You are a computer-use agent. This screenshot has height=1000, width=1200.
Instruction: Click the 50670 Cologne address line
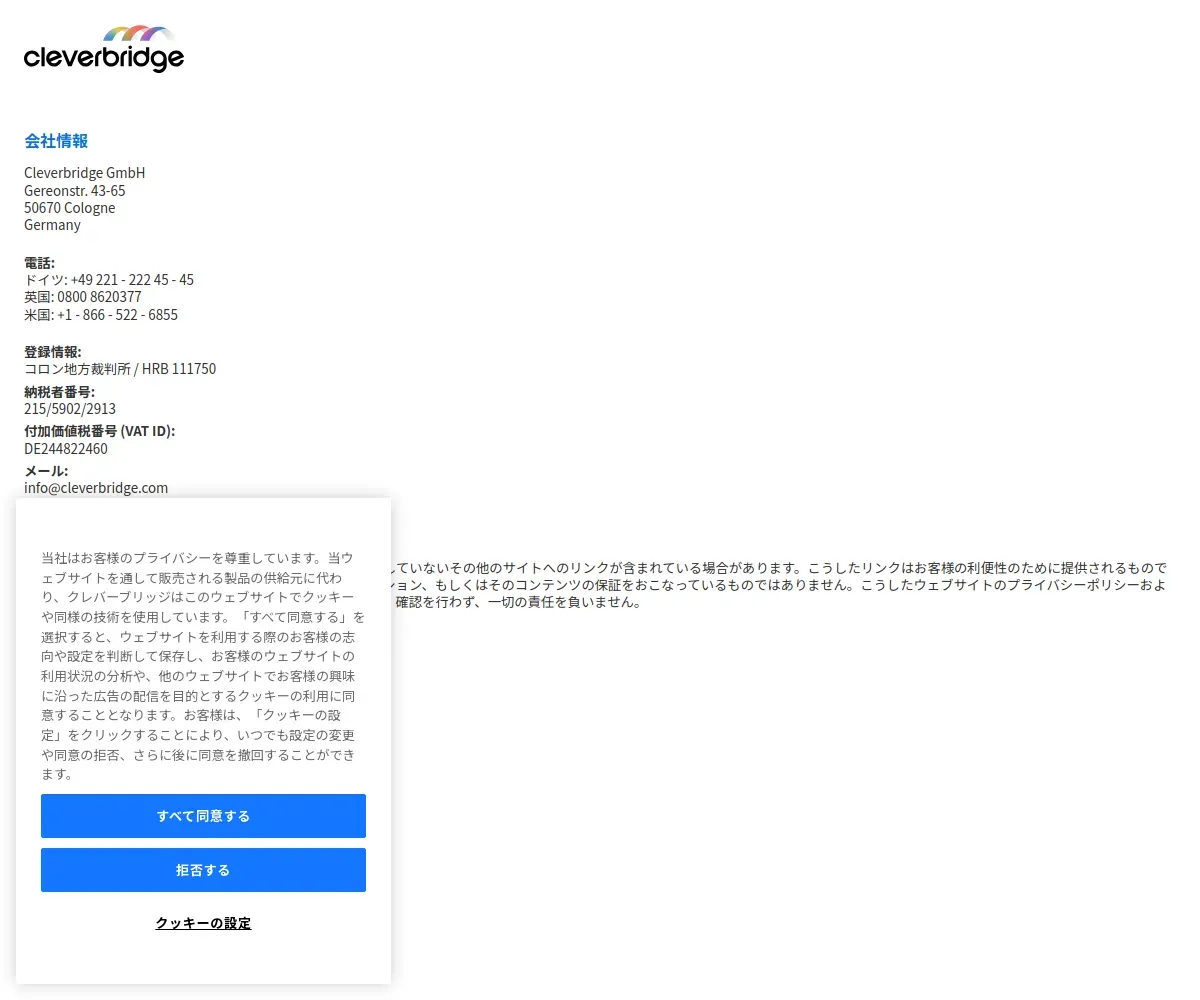70,208
